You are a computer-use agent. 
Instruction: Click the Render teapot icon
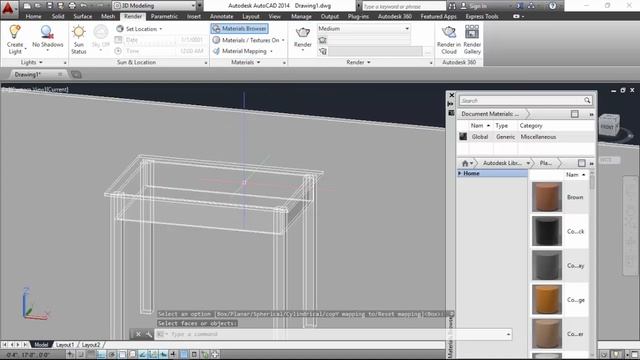pyautogui.click(x=302, y=33)
